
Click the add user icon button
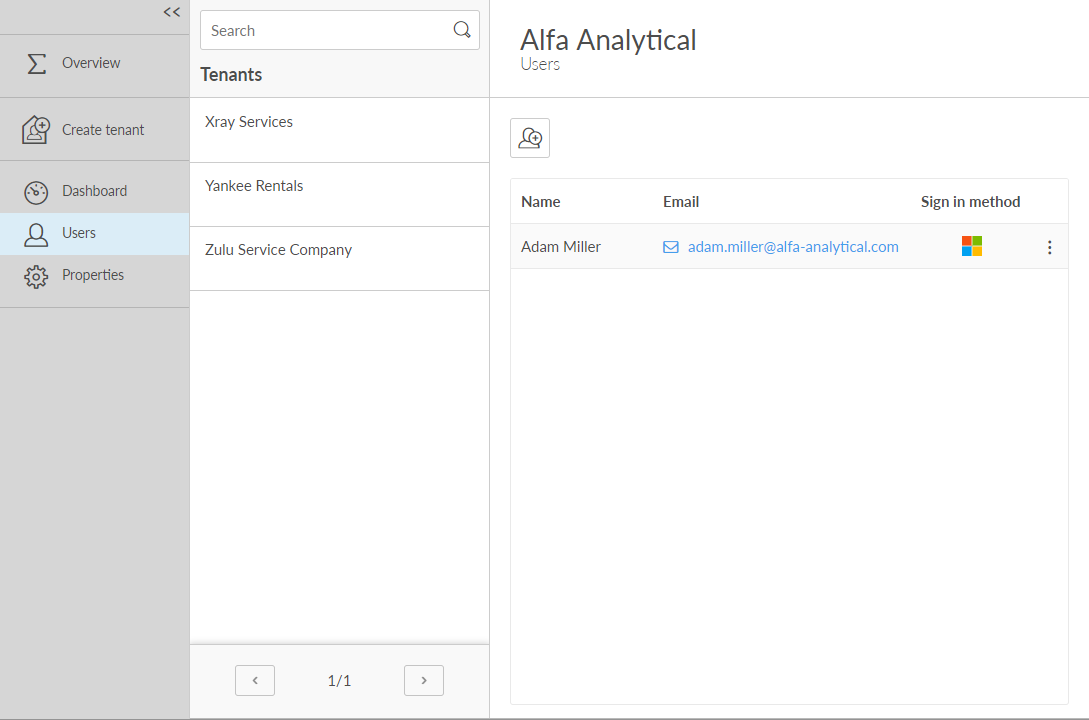[530, 138]
